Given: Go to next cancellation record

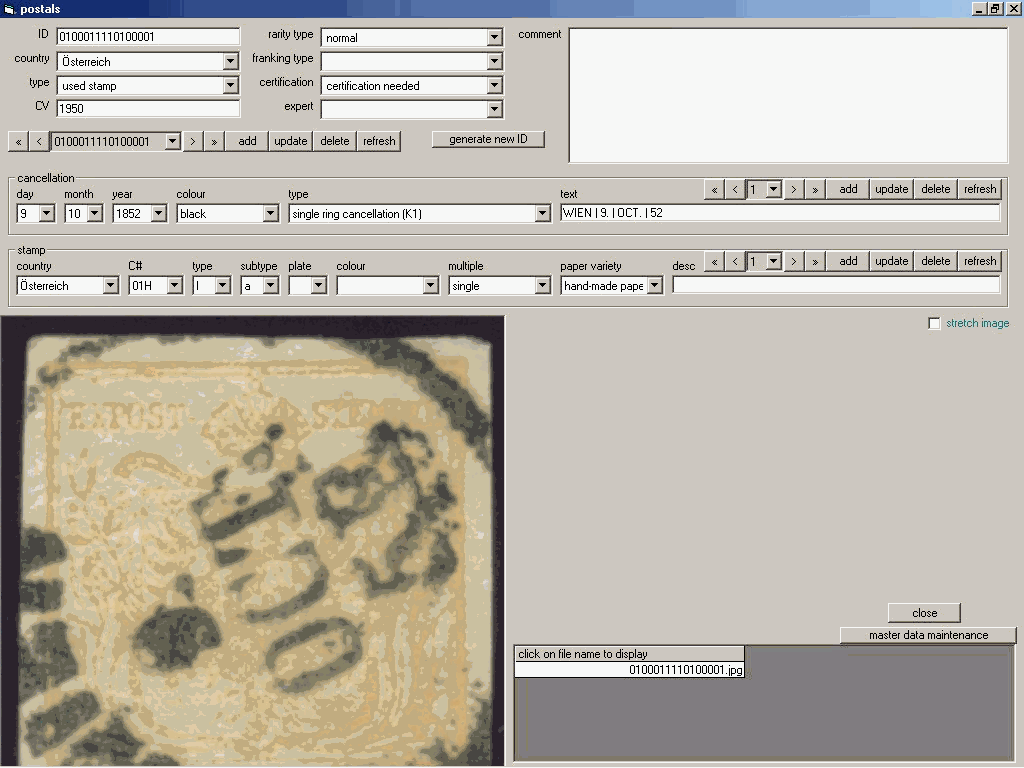Looking at the screenshot, I should 794,189.
